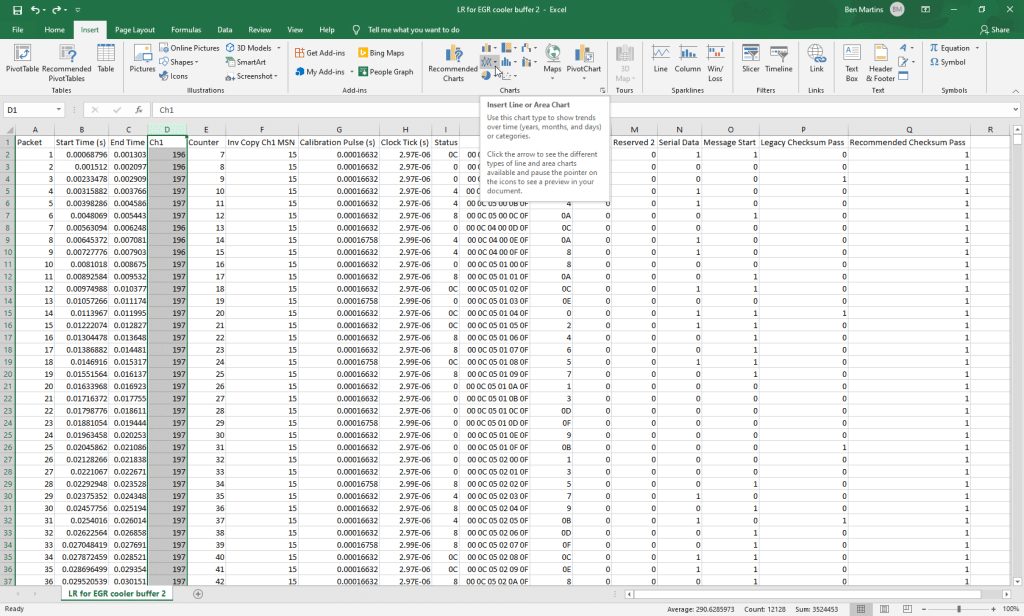Insert object icon in Text group

pyautogui.click(x=903, y=76)
